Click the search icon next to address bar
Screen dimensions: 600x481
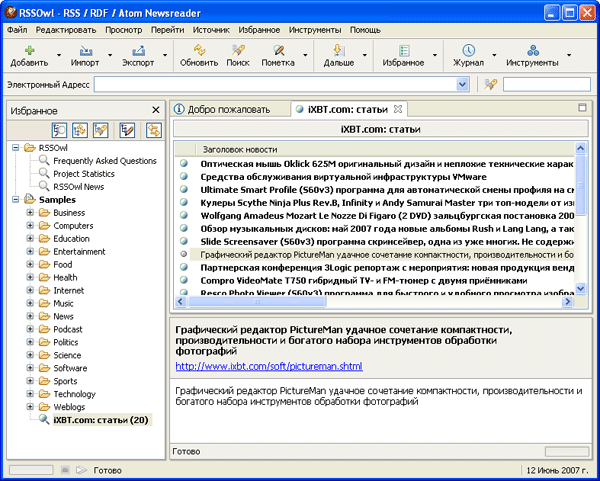[491, 85]
